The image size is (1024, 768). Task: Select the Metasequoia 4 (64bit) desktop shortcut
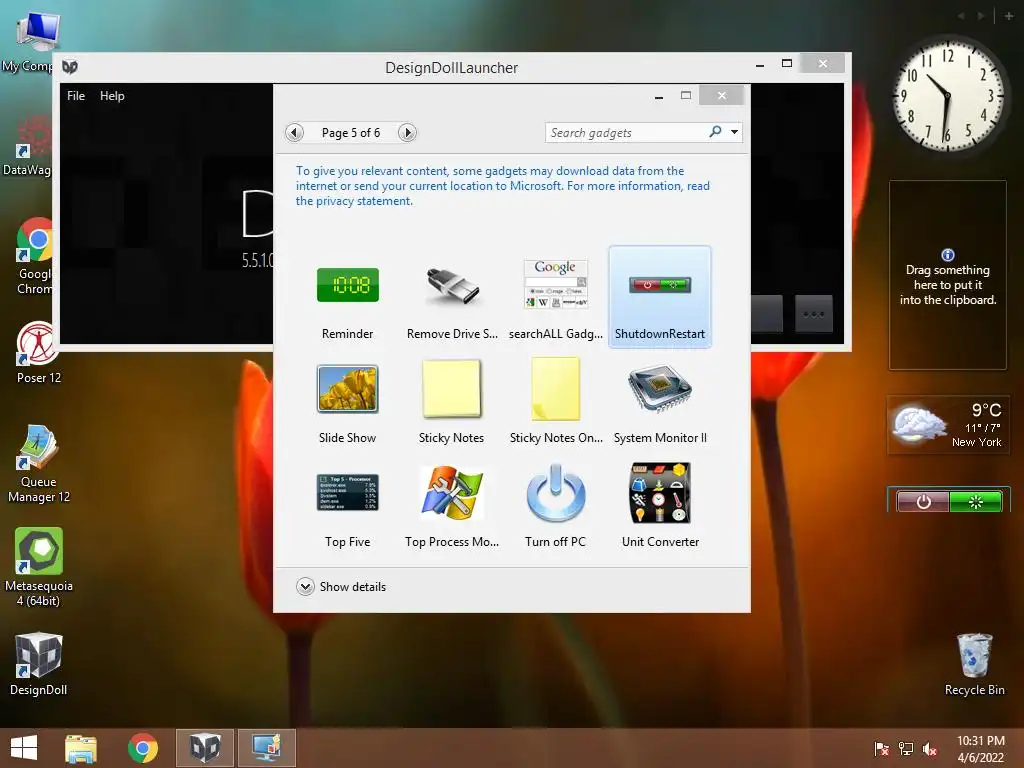click(x=39, y=567)
